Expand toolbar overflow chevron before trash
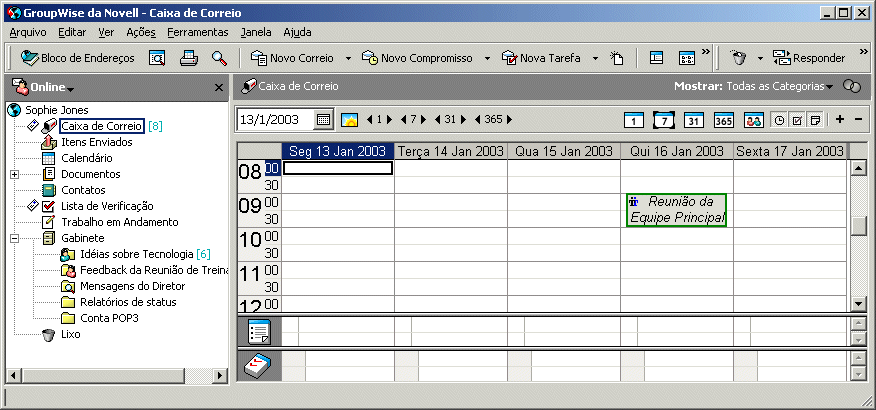The width and height of the screenshot is (876, 410). (x=706, y=52)
